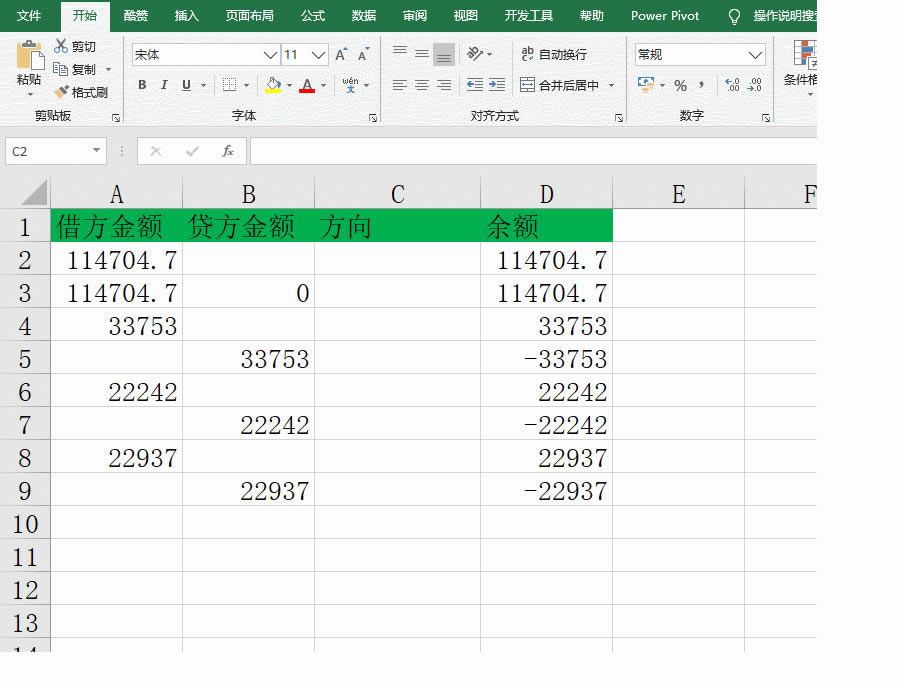The image size is (903, 682).
Task: Click the Developer (开发工具) tab
Action: [528, 16]
